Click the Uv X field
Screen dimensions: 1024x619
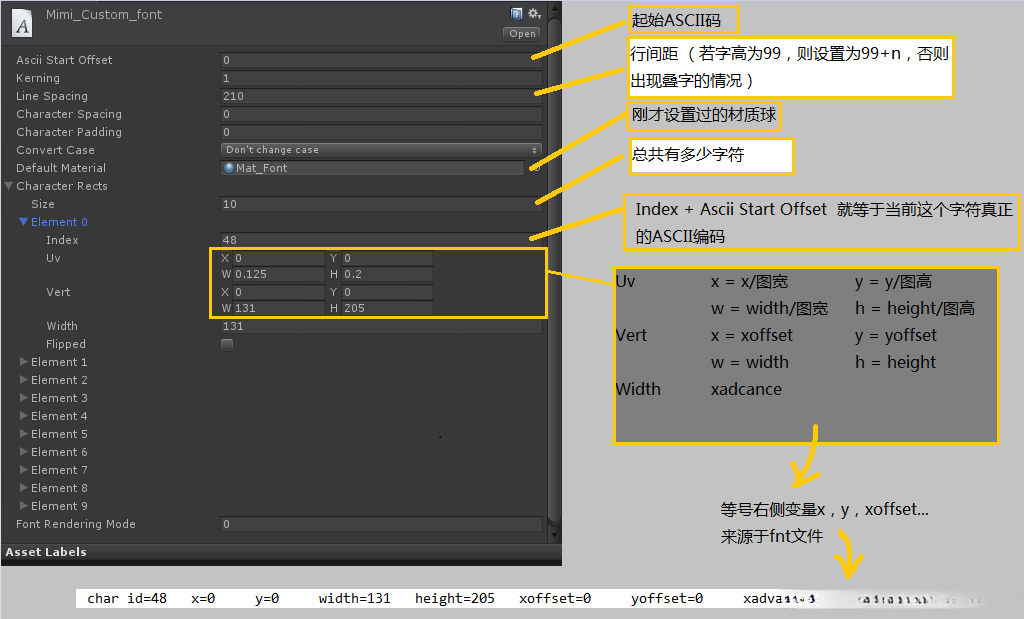(x=279, y=258)
